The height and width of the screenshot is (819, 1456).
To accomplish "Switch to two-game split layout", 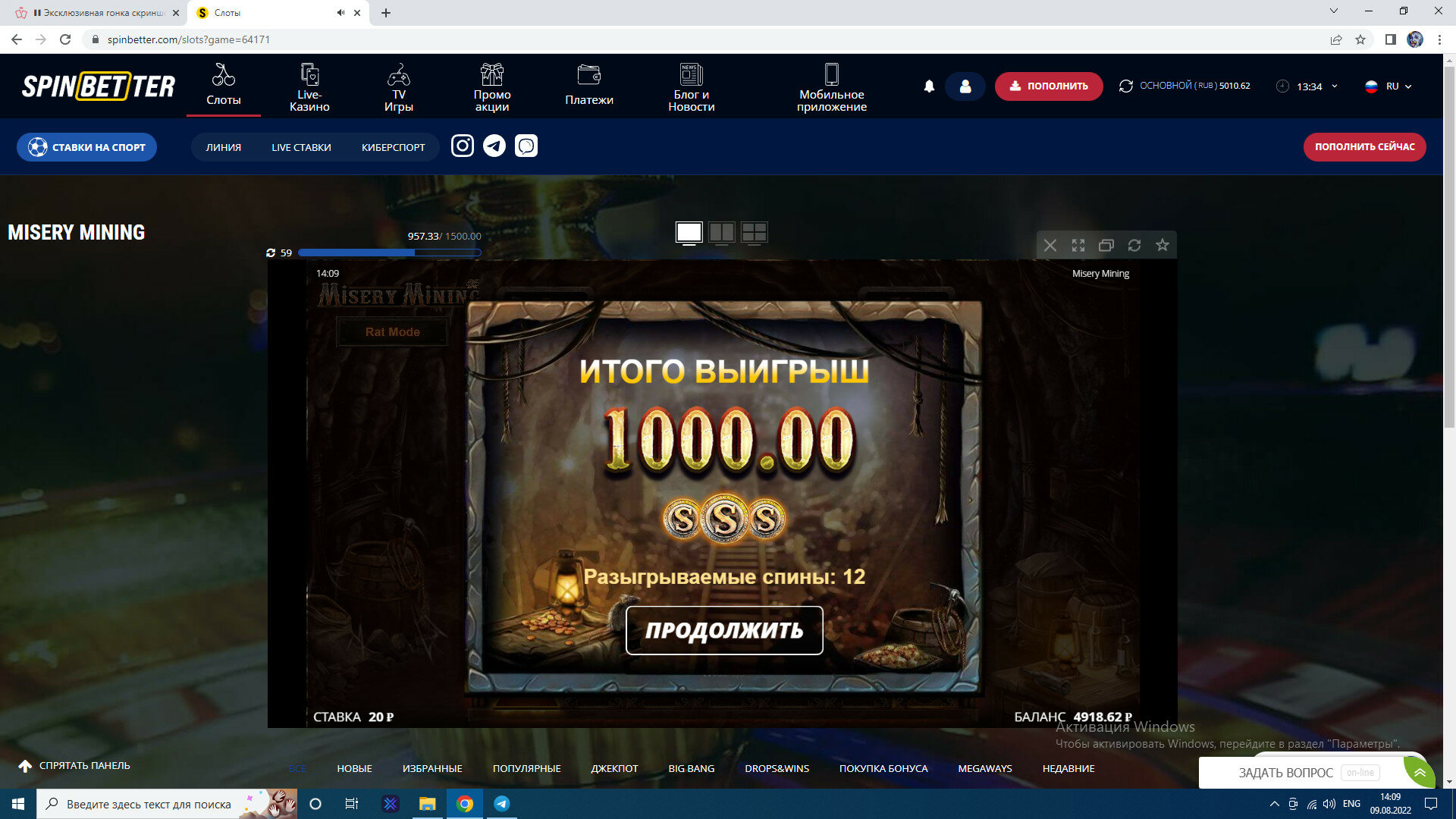I will click(721, 233).
